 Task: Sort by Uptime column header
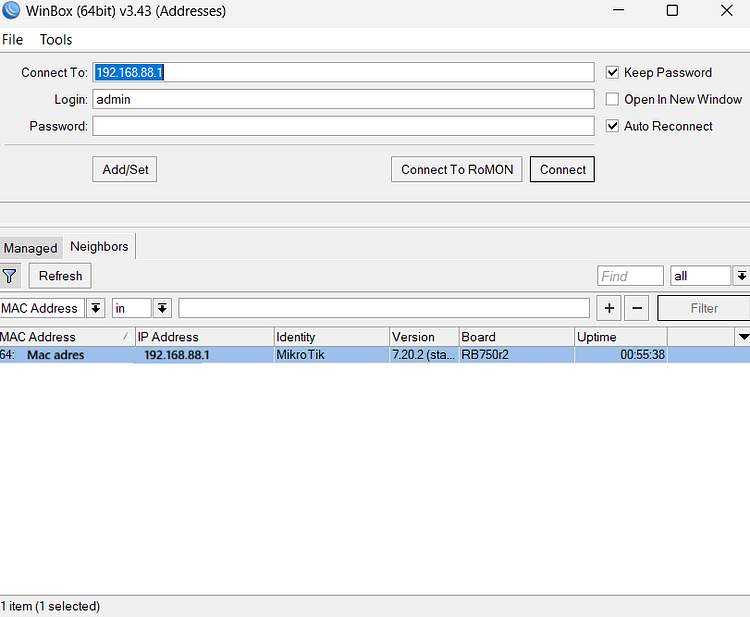621,337
